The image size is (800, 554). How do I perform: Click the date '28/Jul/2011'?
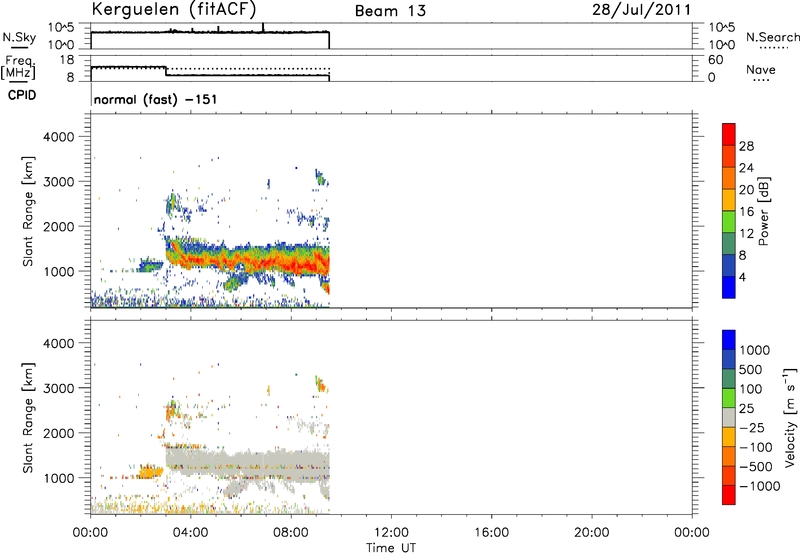point(641,10)
